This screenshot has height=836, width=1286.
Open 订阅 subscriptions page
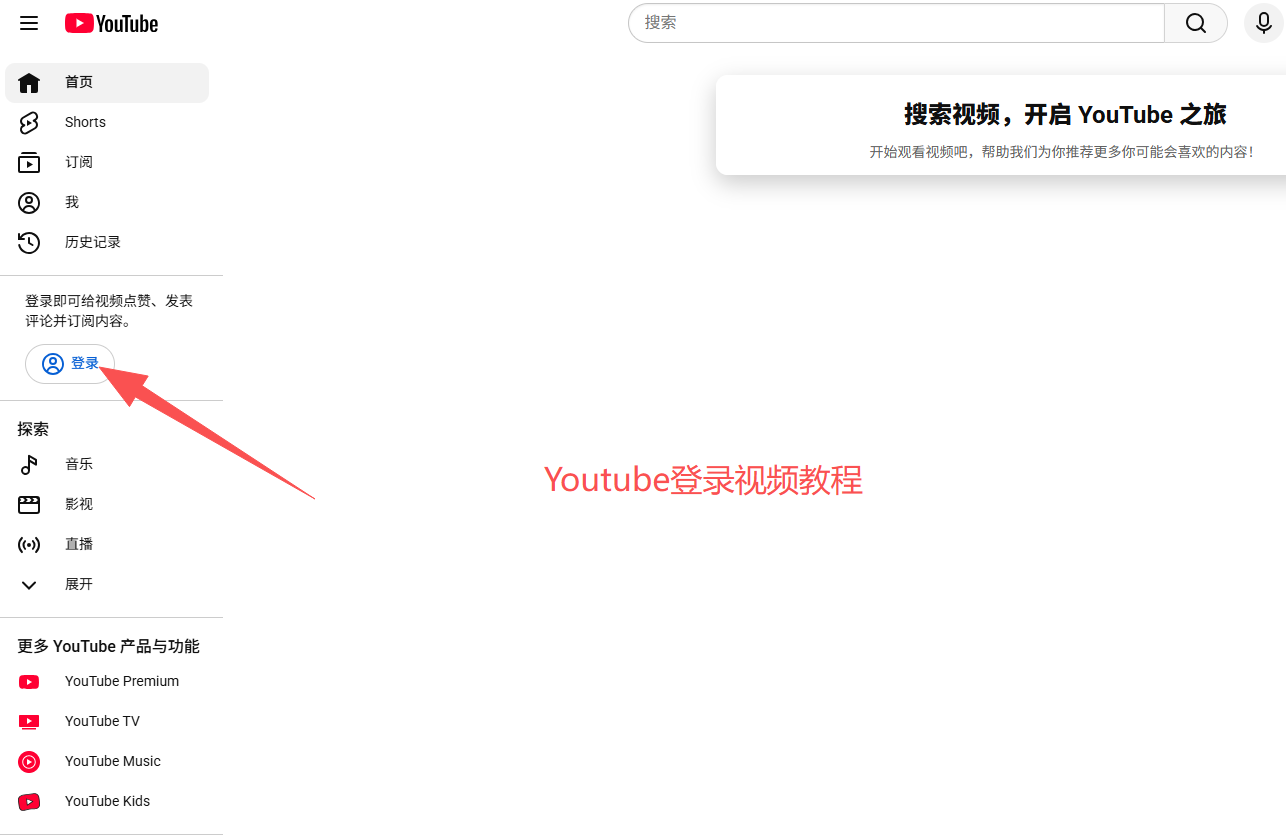(107, 162)
